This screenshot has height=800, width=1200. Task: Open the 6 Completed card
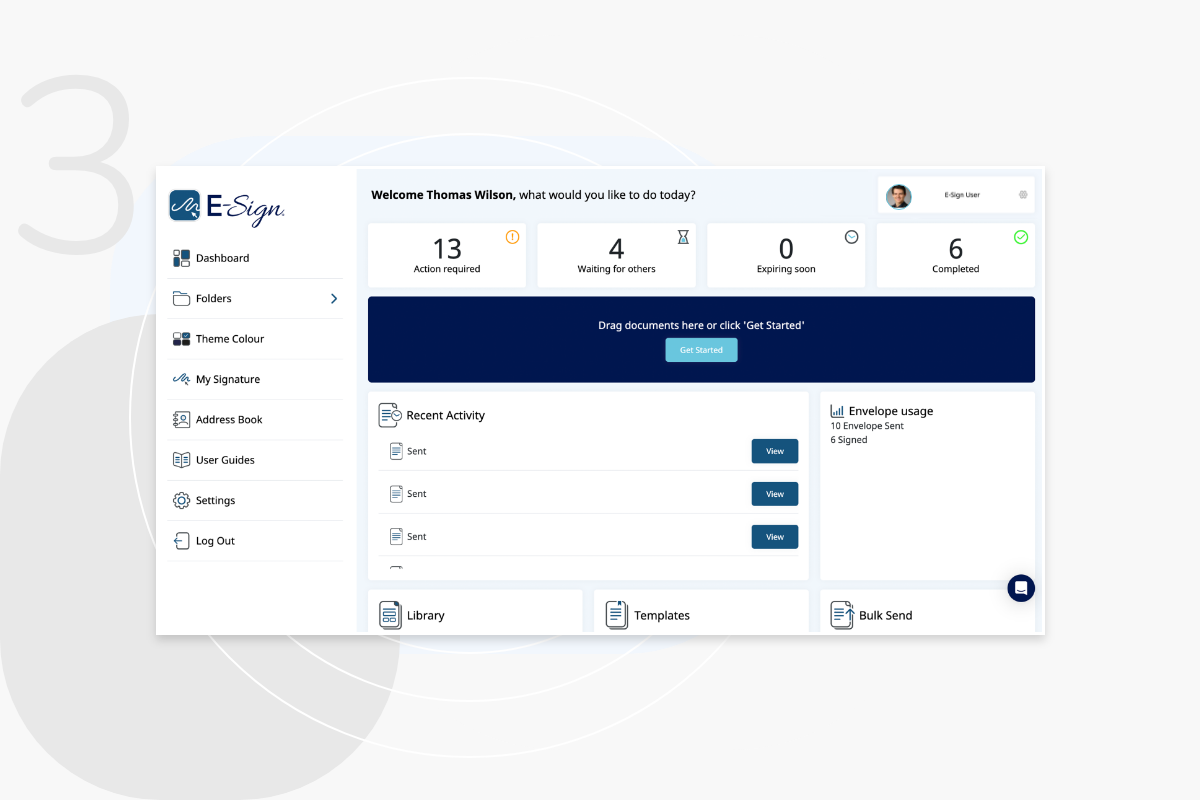pyautogui.click(x=955, y=255)
